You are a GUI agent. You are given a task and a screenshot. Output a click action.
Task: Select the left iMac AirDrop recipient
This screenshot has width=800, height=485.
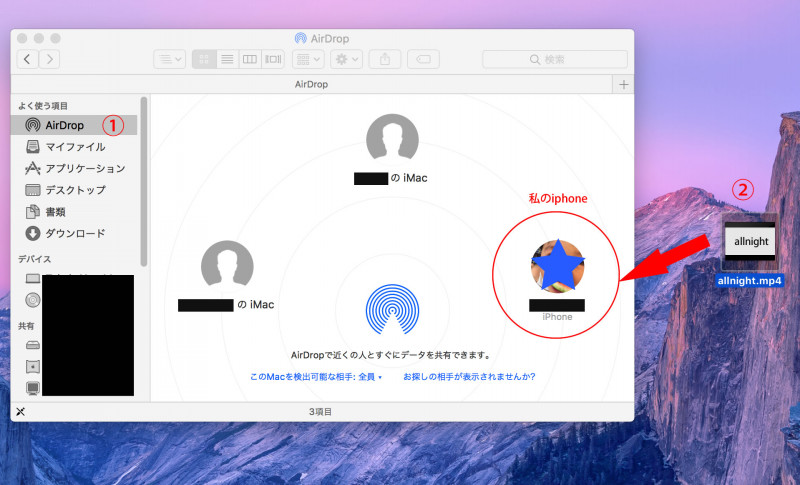227,266
